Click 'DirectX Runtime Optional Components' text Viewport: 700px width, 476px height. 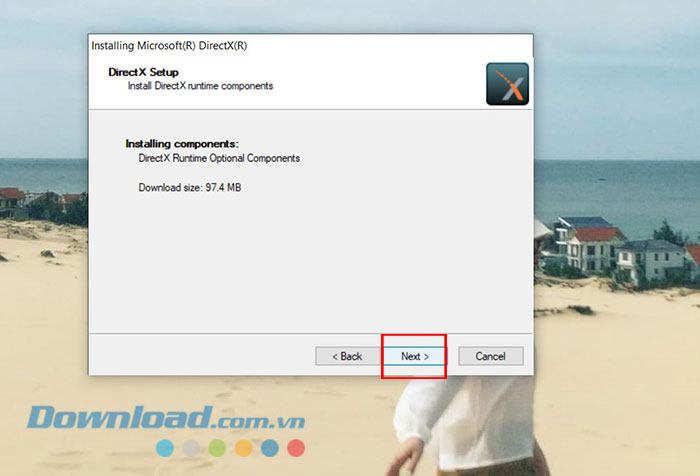click(219, 158)
